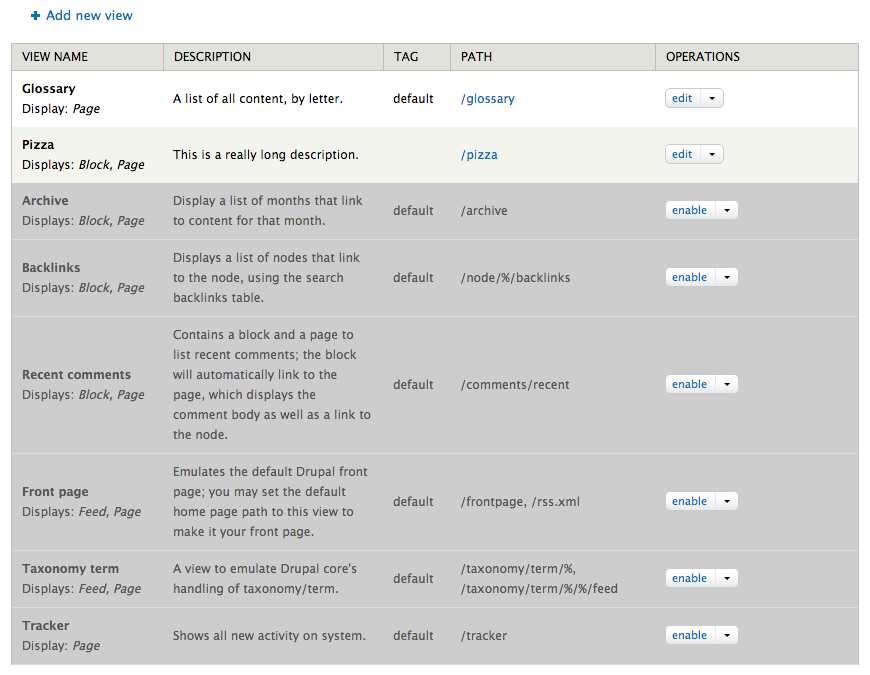This screenshot has height=675, width=870.
Task: Enable the Backlinks view
Action: pyautogui.click(x=690, y=277)
